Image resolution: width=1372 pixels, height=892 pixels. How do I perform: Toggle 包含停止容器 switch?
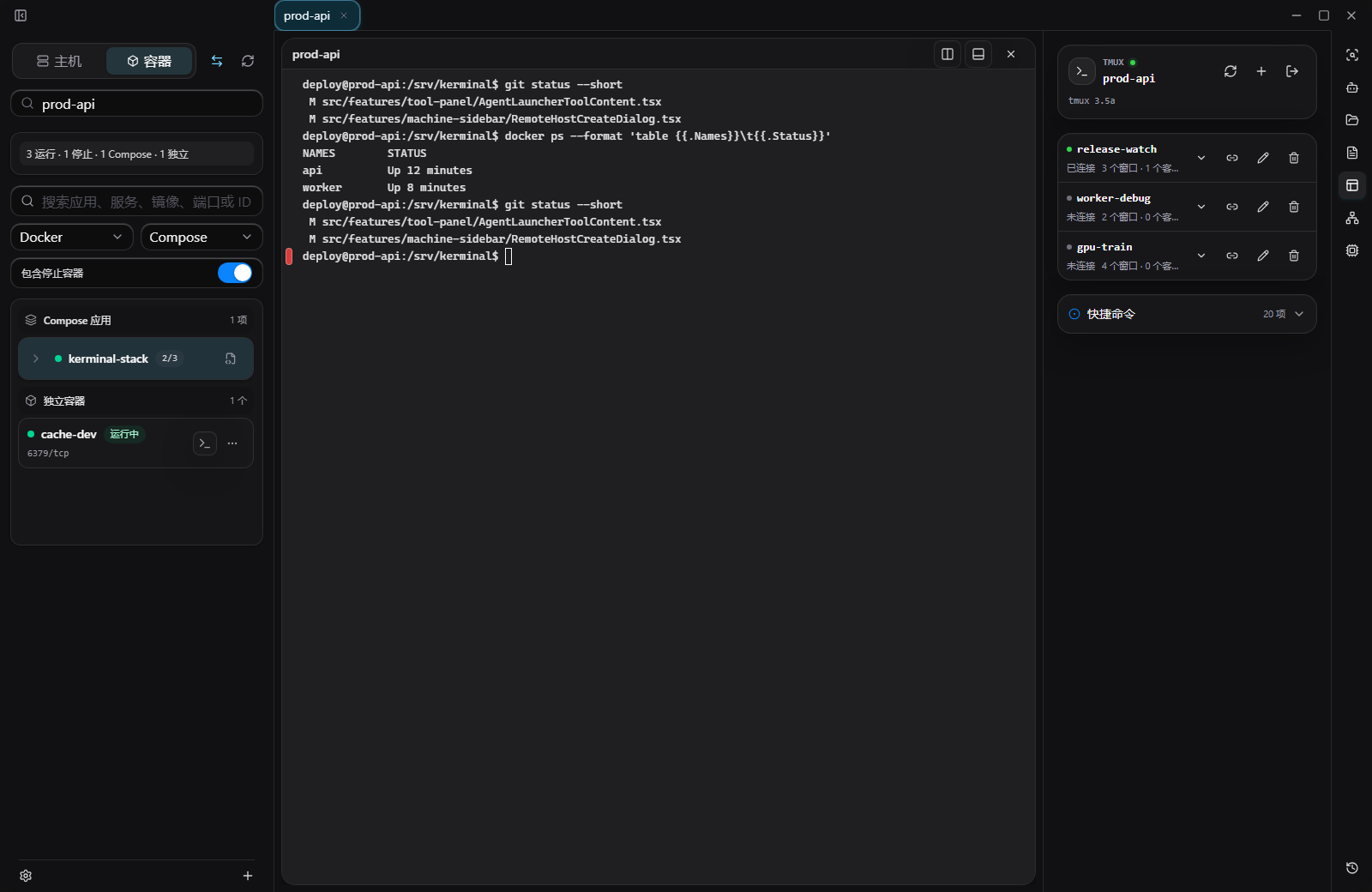click(235, 273)
